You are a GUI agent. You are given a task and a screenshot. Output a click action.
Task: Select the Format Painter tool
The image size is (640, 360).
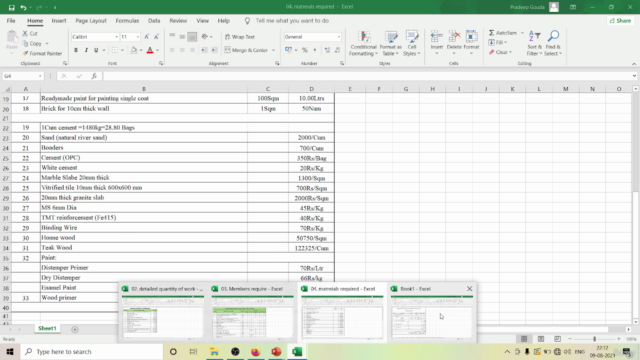tap(42, 53)
